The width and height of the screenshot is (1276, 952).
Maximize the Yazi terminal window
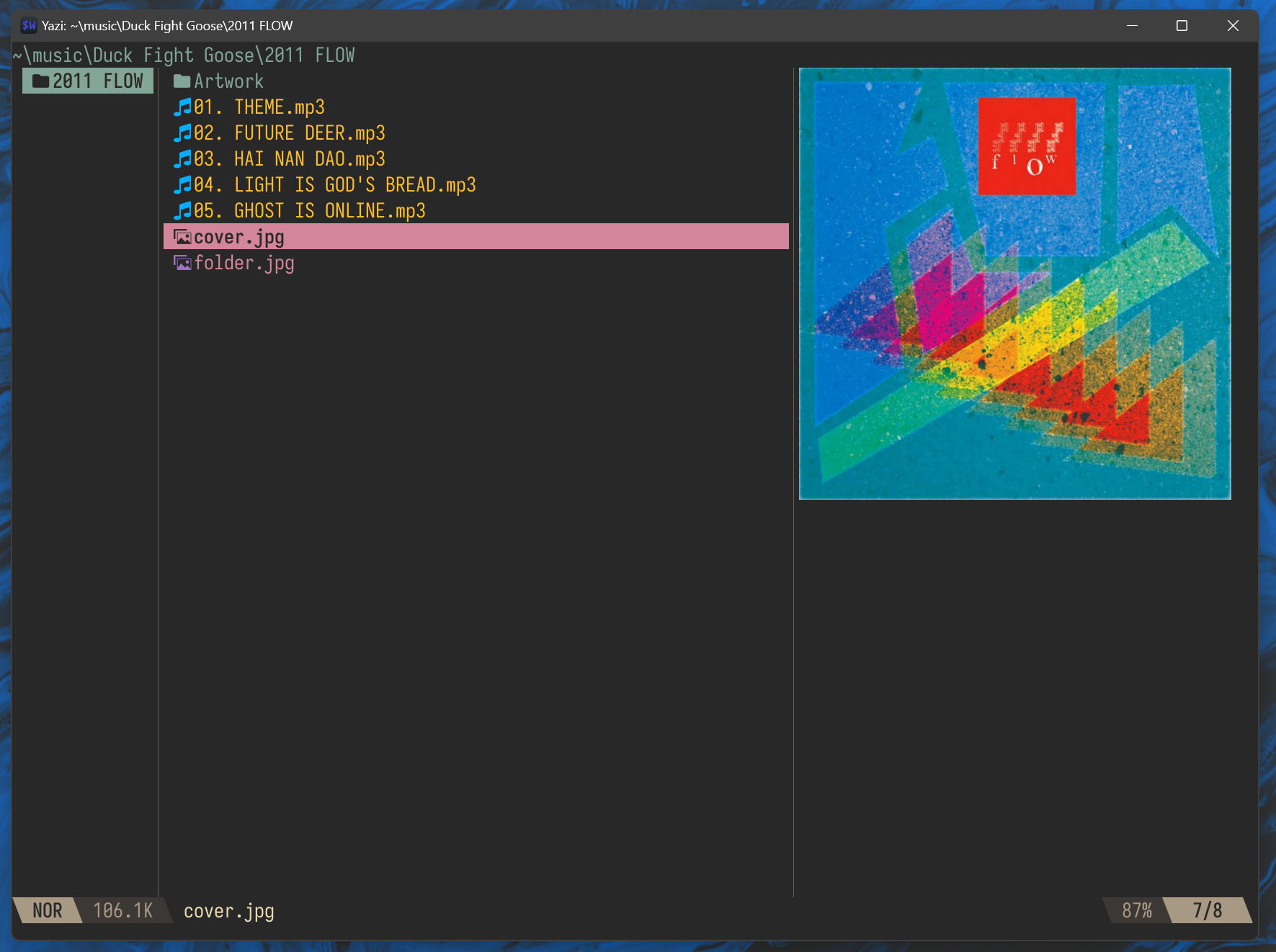click(x=1182, y=26)
